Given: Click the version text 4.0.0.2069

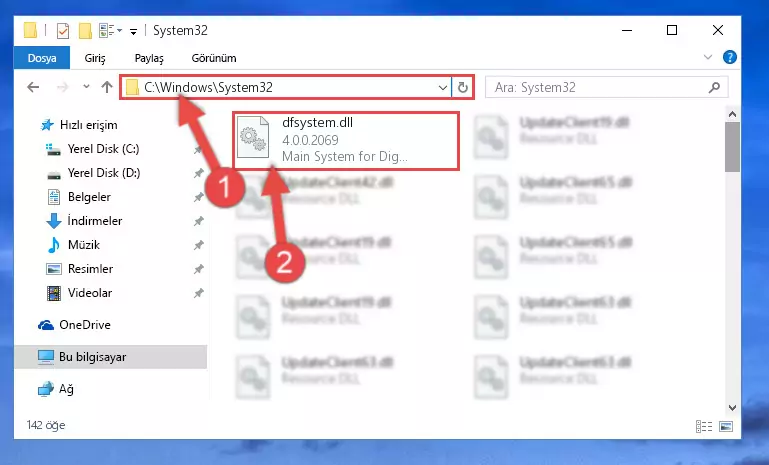Looking at the screenshot, I should click(310, 140).
